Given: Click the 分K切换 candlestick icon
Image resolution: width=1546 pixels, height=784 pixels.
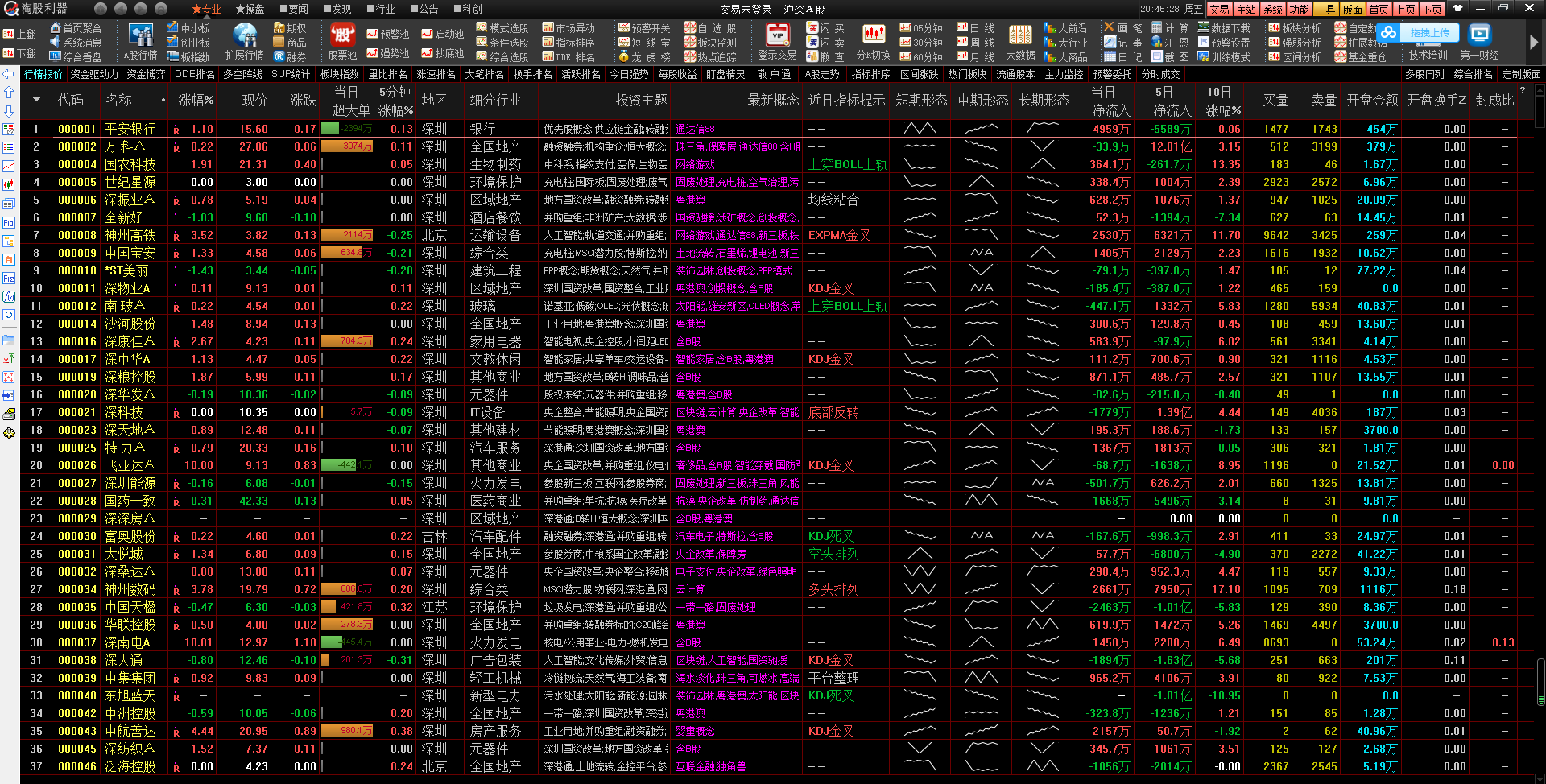Looking at the screenshot, I should click(x=873, y=42).
